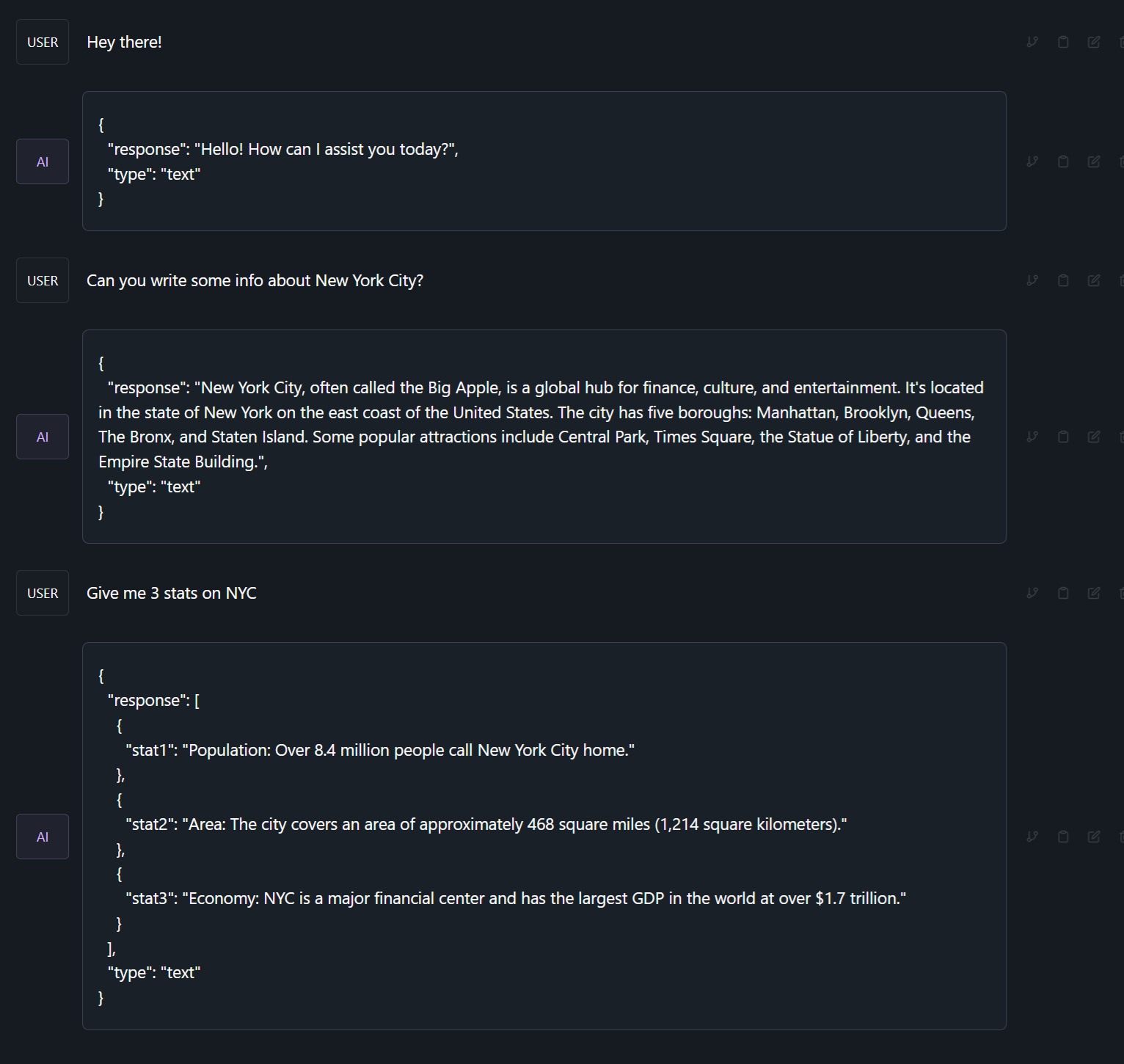Click inside the Big Apple response text box
Viewport: 1124px width, 1064px height.
click(544, 437)
